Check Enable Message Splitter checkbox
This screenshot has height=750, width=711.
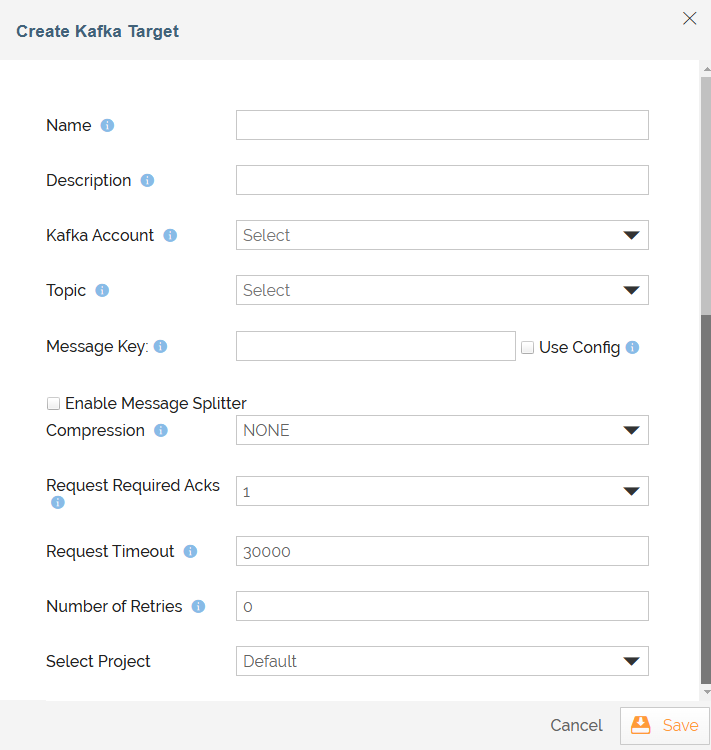click(53, 403)
